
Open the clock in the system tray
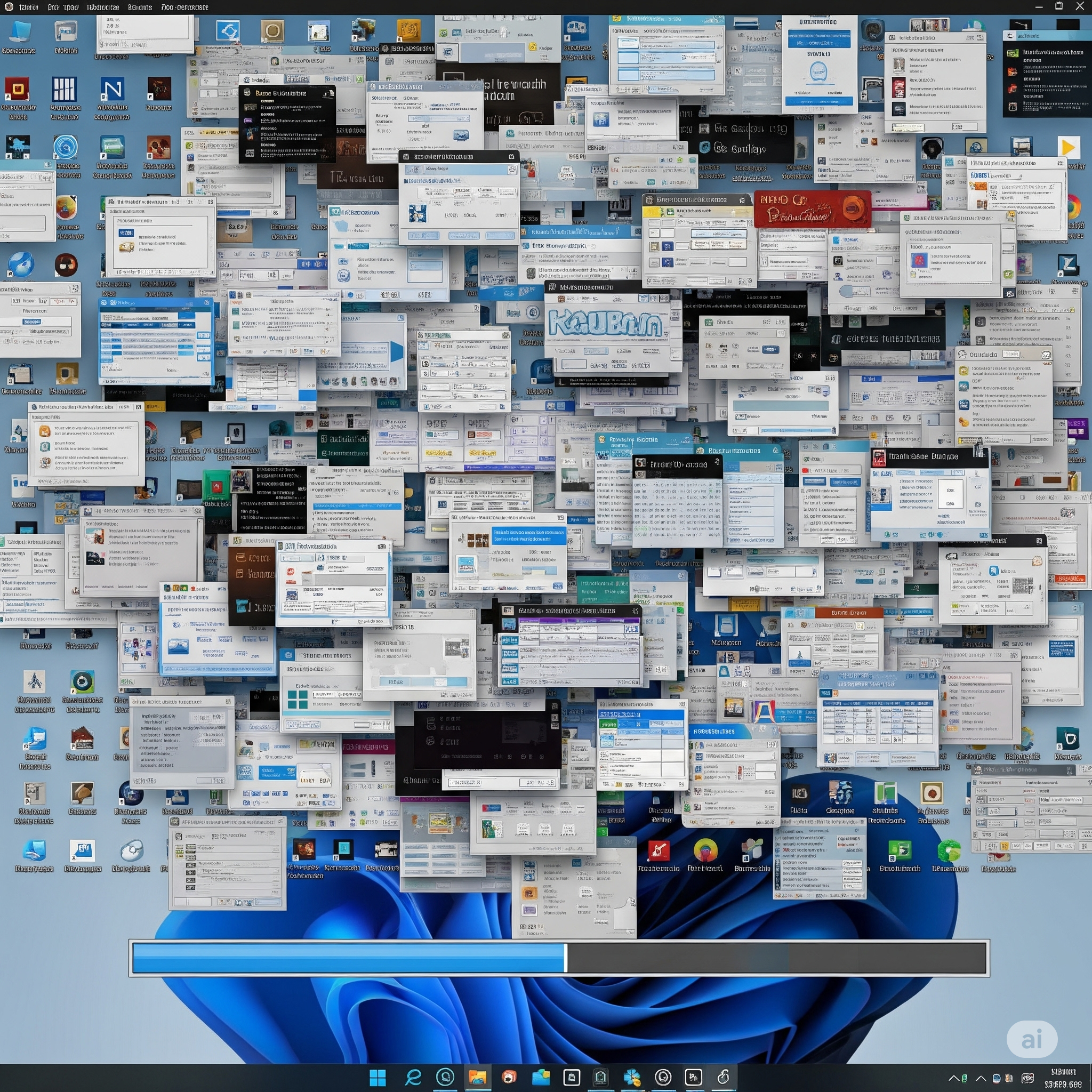click(x=1062, y=1078)
